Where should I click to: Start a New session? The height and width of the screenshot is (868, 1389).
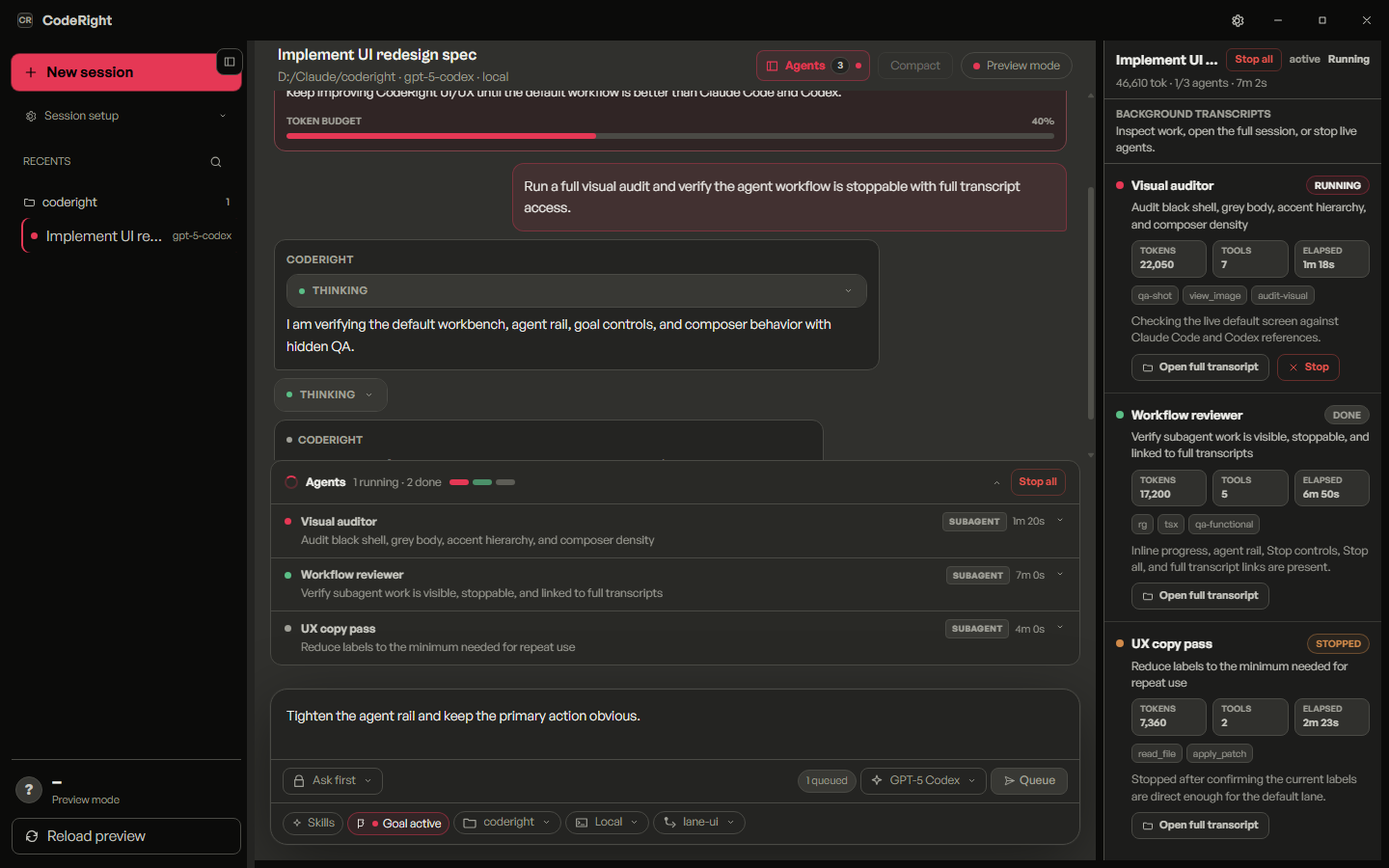(125, 72)
